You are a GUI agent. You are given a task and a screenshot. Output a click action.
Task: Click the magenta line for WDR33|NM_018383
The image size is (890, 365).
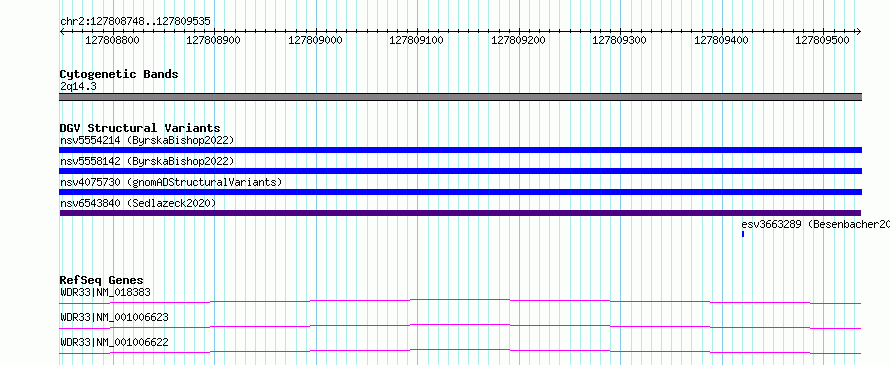tap(460, 301)
